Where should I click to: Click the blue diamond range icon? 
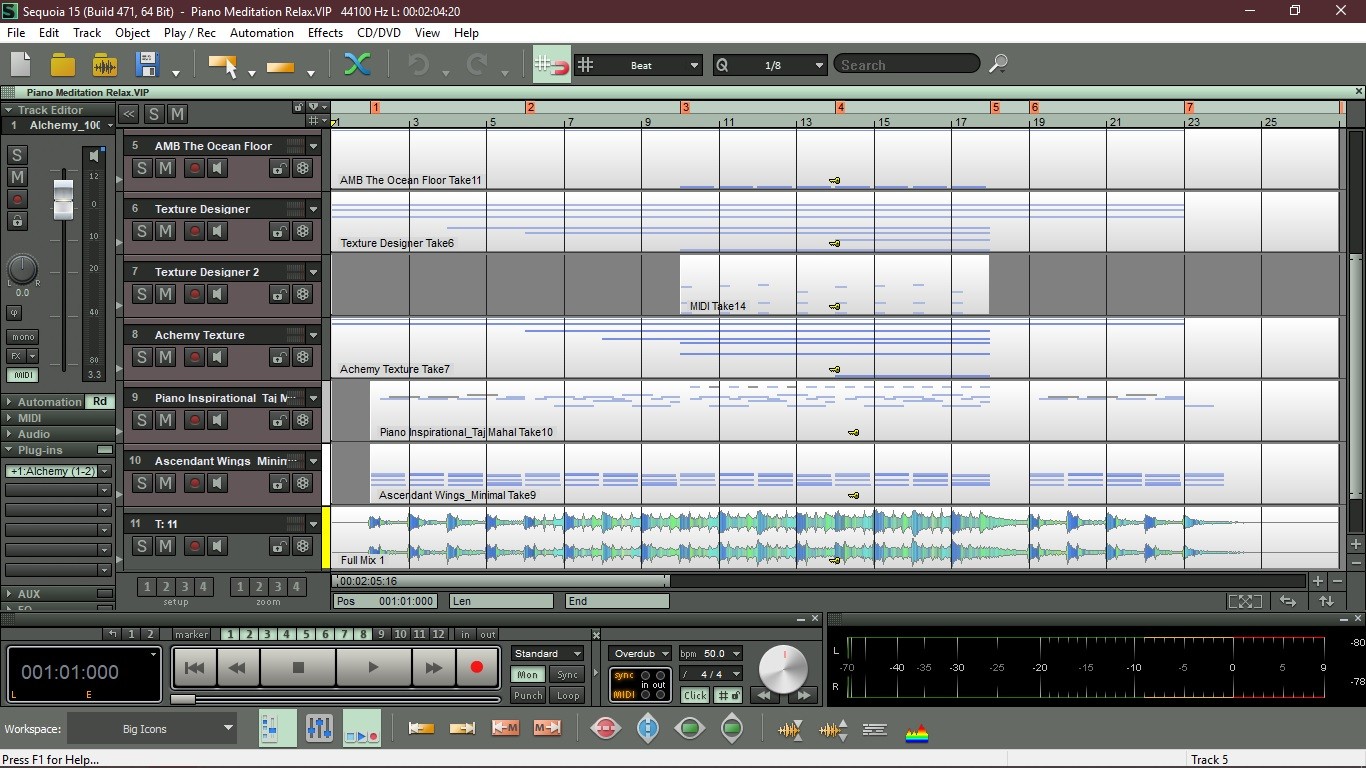pyautogui.click(x=648, y=729)
